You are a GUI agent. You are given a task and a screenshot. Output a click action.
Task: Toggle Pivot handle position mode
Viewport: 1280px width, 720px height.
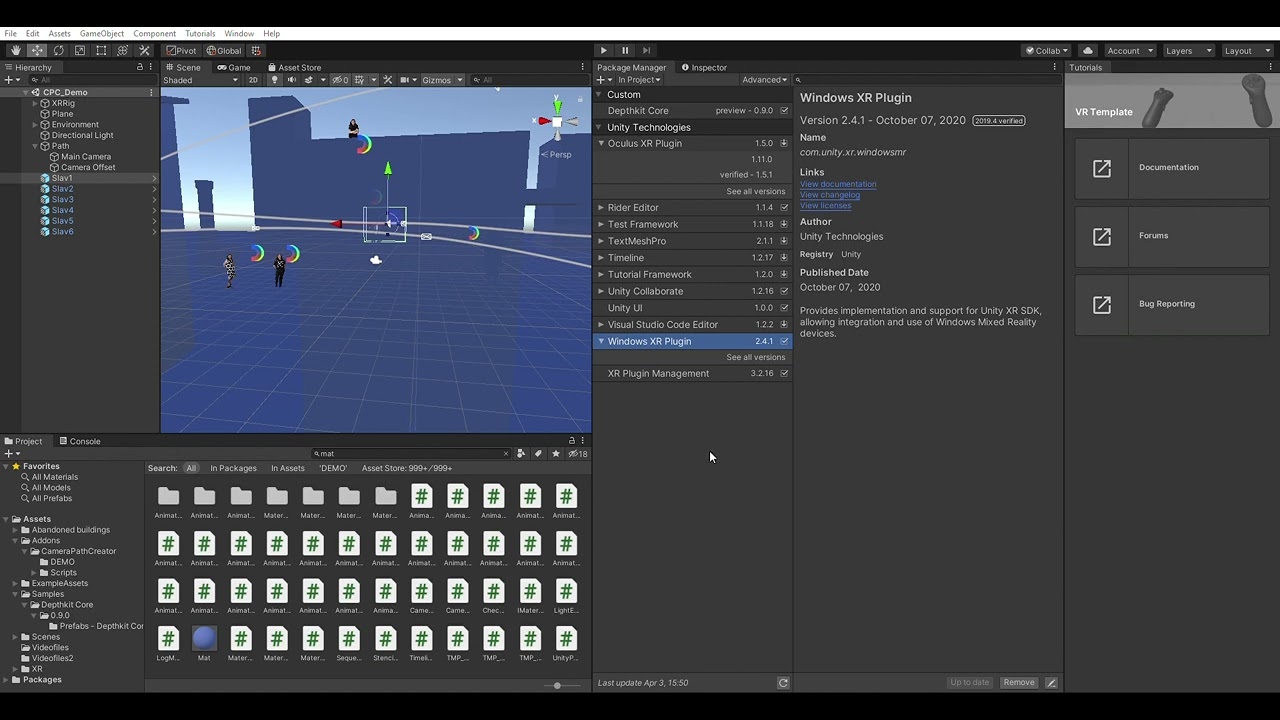pyautogui.click(x=181, y=51)
